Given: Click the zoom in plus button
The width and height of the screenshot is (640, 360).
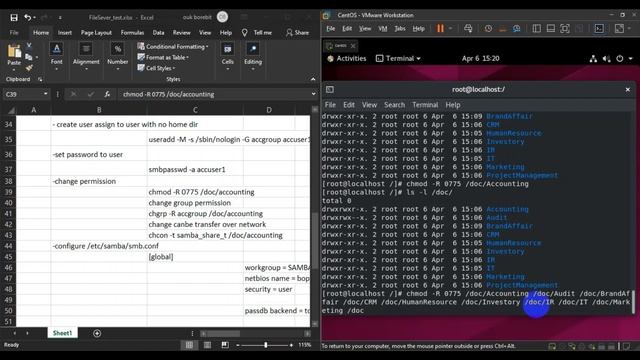Looking at the screenshot, I should [x=291, y=345].
